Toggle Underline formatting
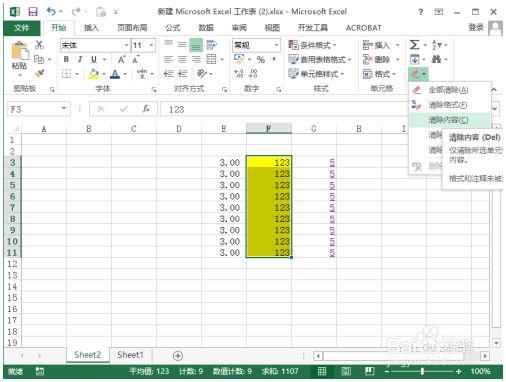 [x=94, y=60]
